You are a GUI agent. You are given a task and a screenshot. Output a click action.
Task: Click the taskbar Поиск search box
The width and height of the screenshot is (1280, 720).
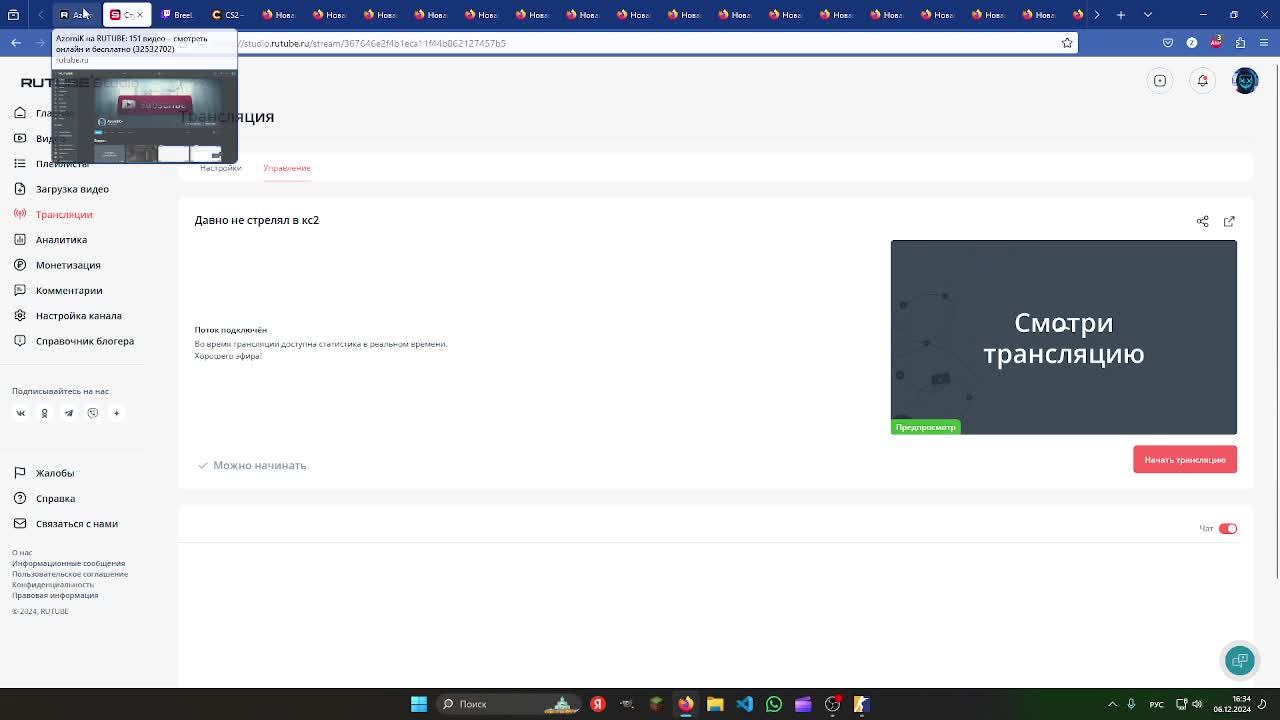coord(508,704)
